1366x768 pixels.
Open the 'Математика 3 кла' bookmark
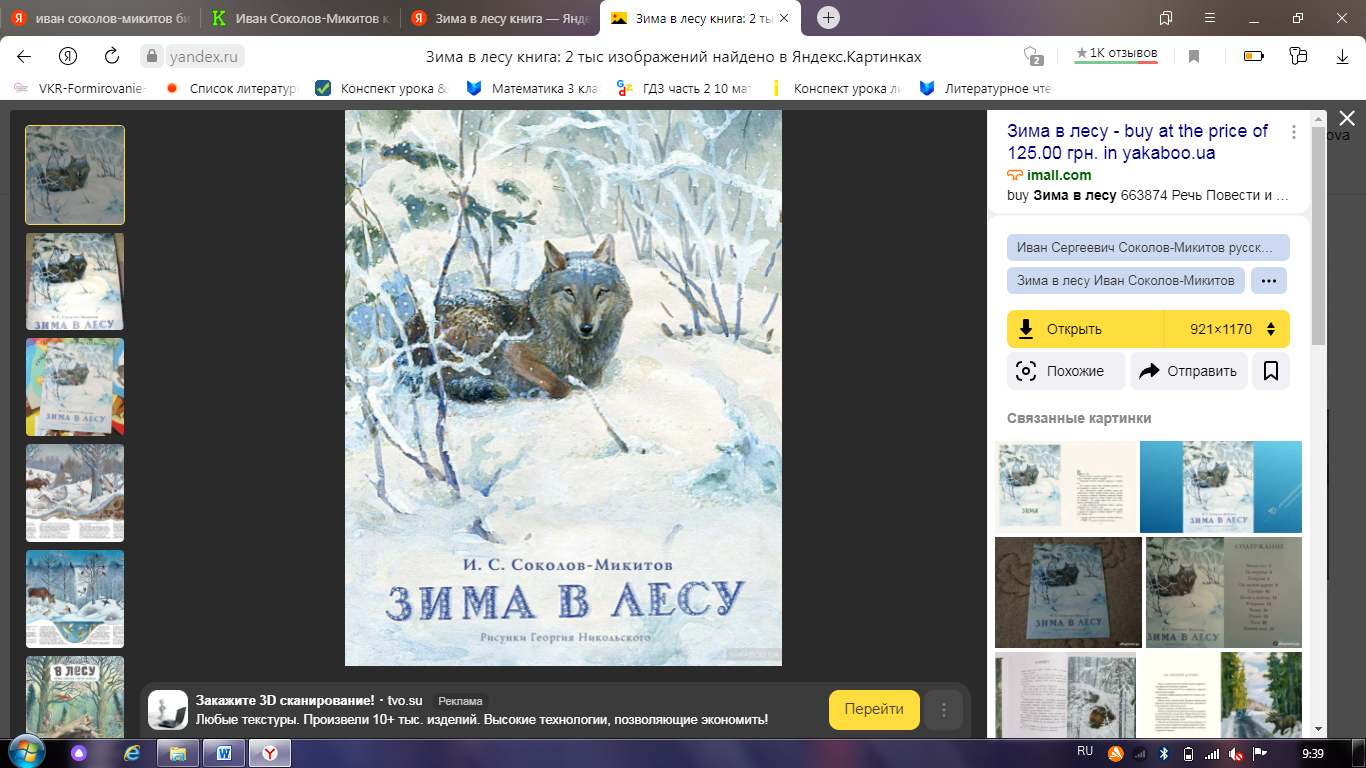click(533, 89)
